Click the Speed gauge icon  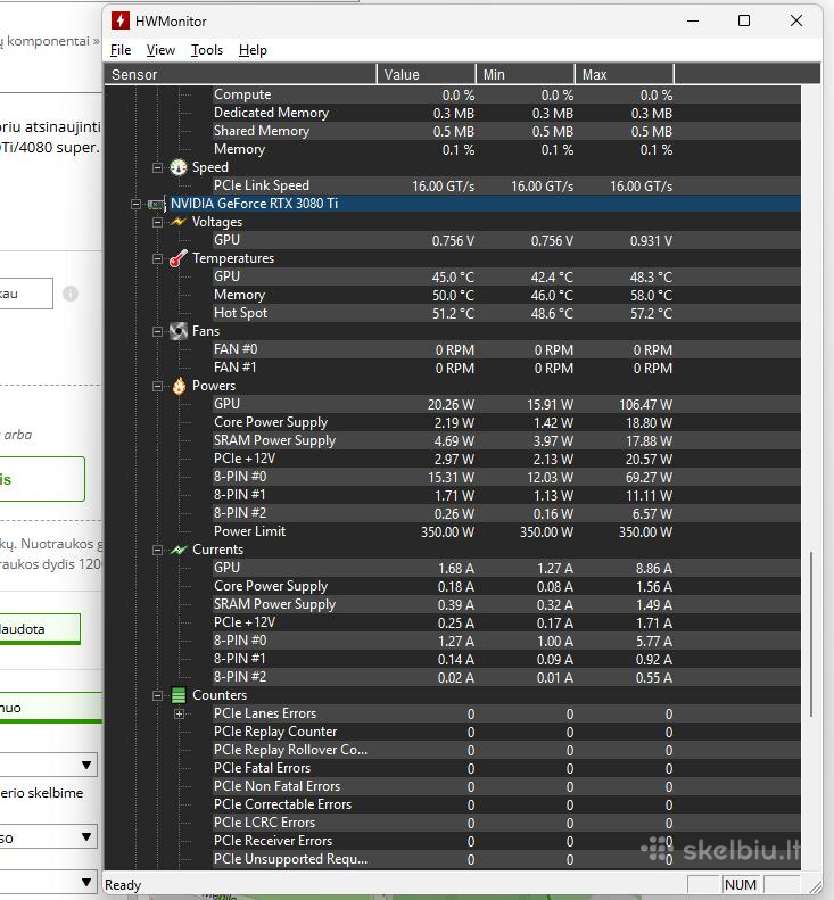click(x=179, y=168)
